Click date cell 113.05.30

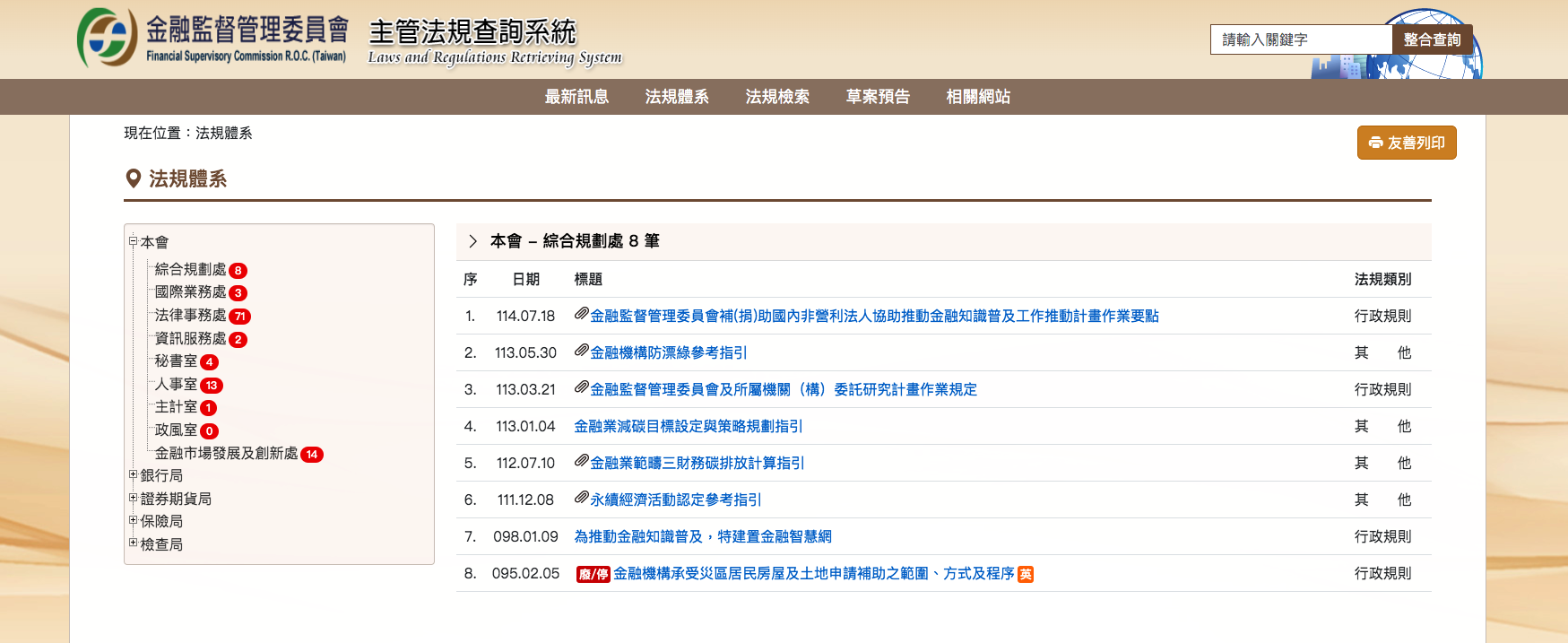tap(525, 352)
